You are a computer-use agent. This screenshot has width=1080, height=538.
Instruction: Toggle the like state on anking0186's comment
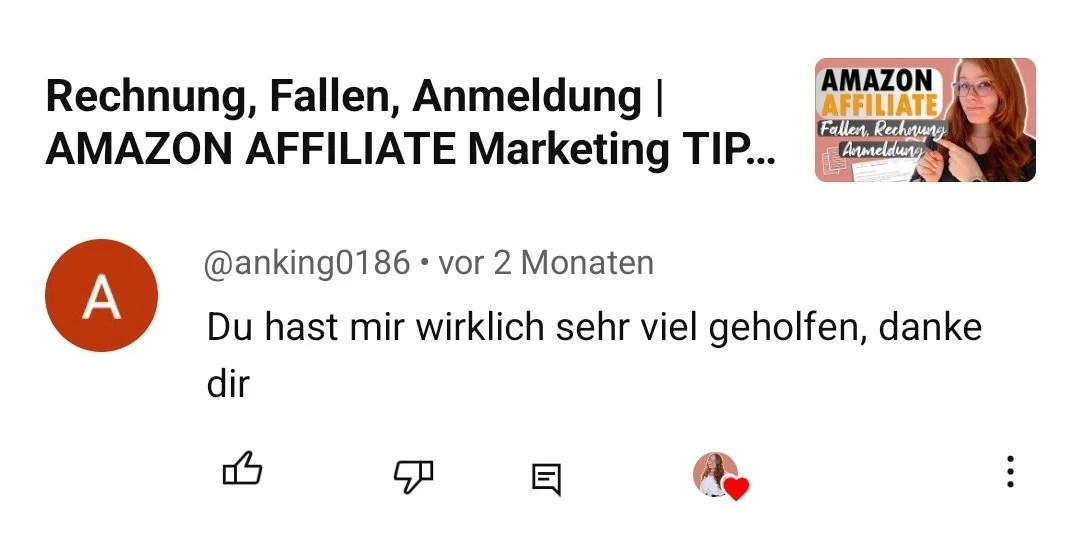click(242, 470)
